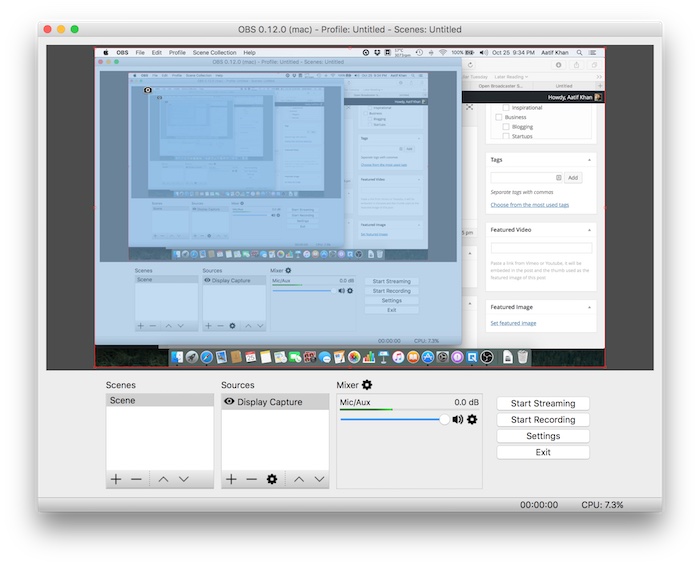This screenshot has height=566, width=700.
Task: Move the source up with the Sources up arrow
Action: coord(299,479)
